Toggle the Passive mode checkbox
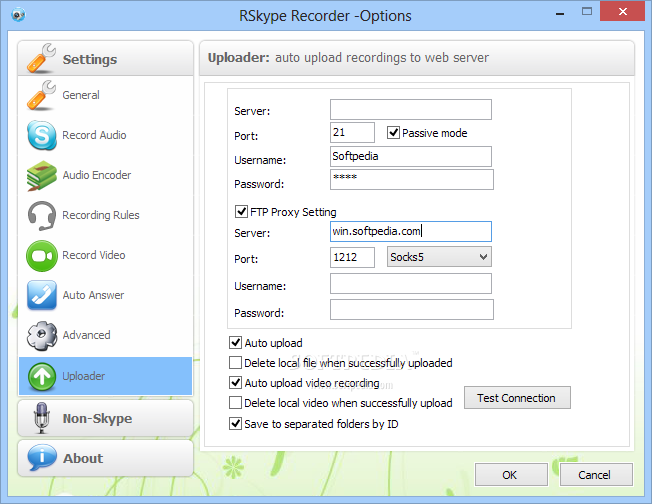This screenshot has height=504, width=652. coord(393,133)
